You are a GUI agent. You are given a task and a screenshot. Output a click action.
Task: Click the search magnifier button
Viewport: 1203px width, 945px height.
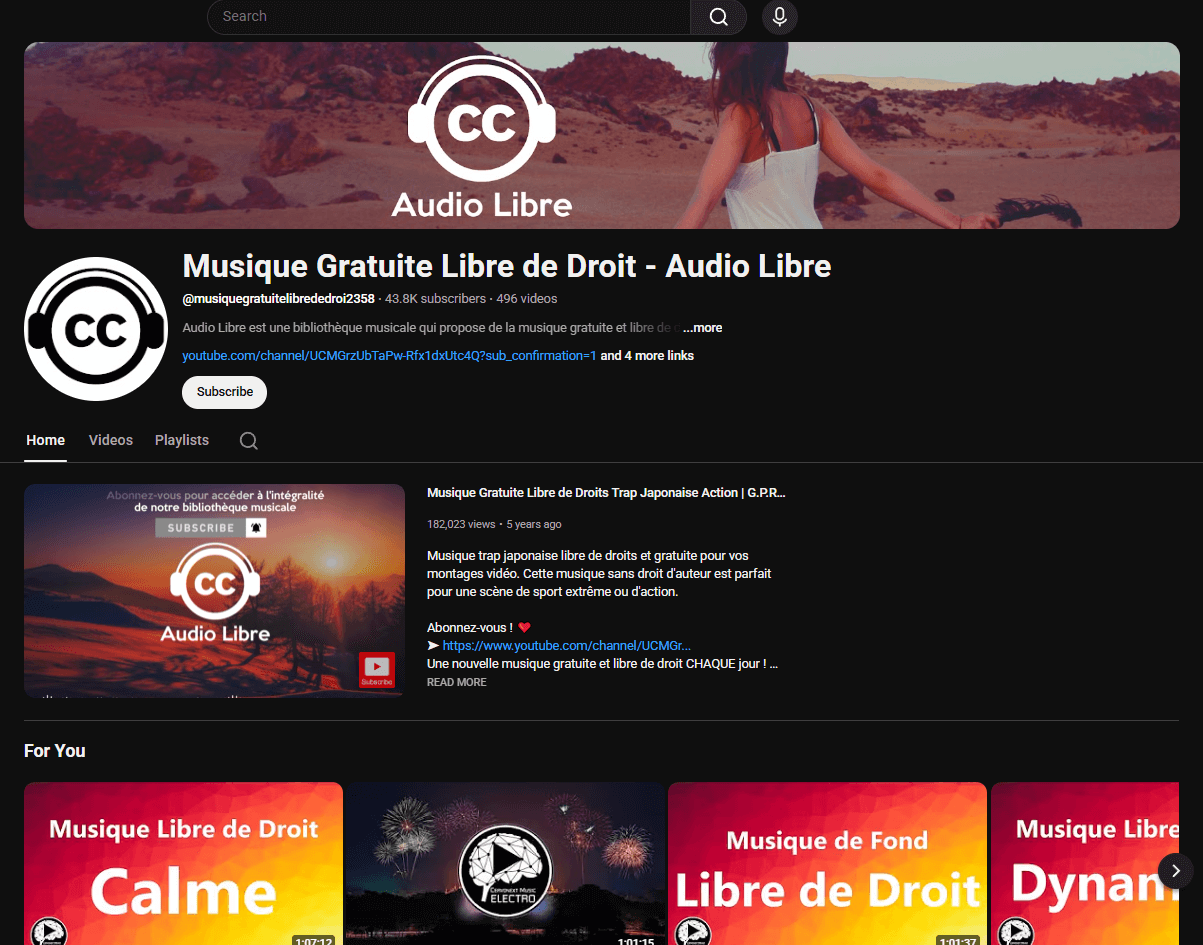click(x=718, y=17)
